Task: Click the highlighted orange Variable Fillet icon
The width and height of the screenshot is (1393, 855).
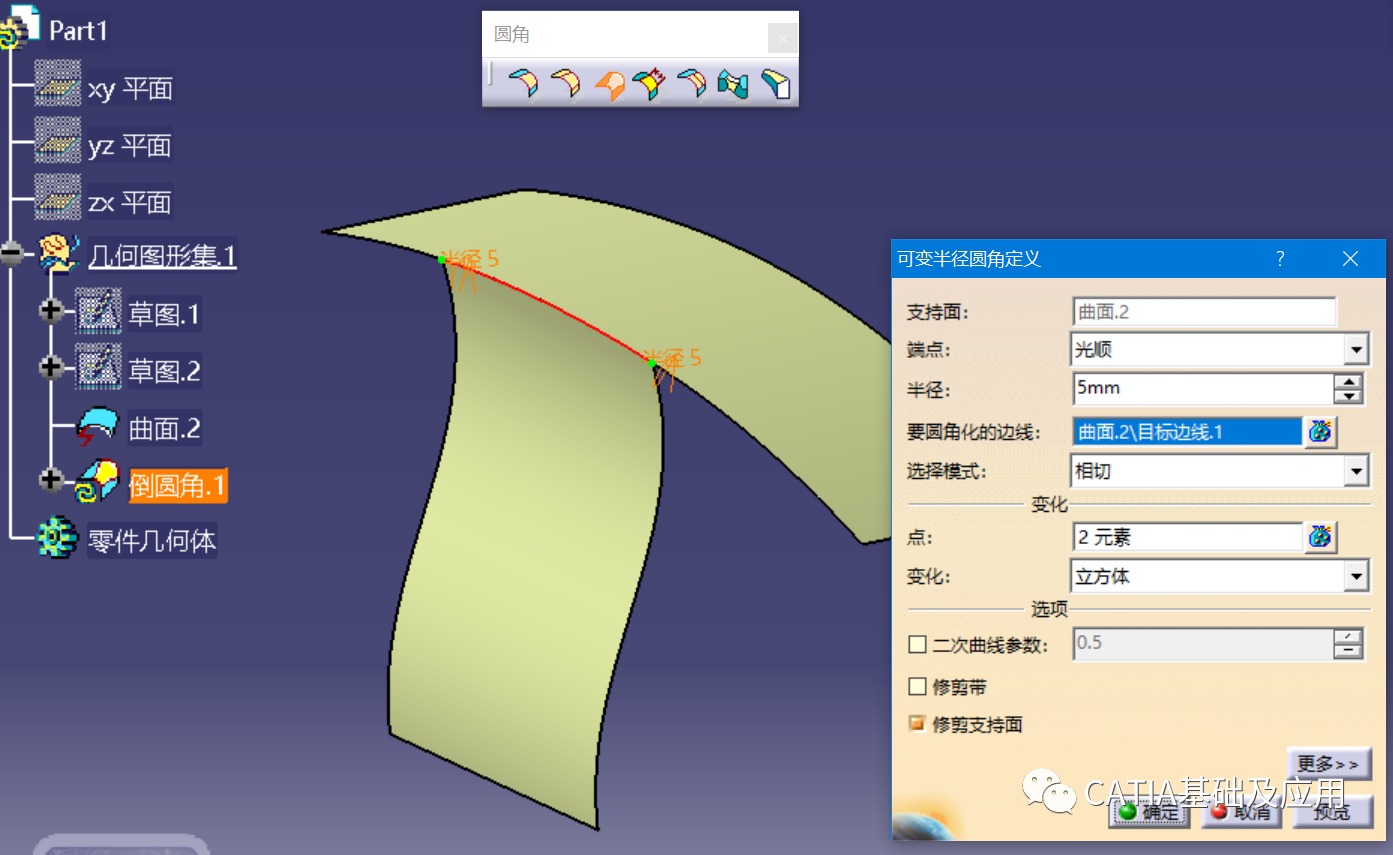Action: click(x=608, y=84)
